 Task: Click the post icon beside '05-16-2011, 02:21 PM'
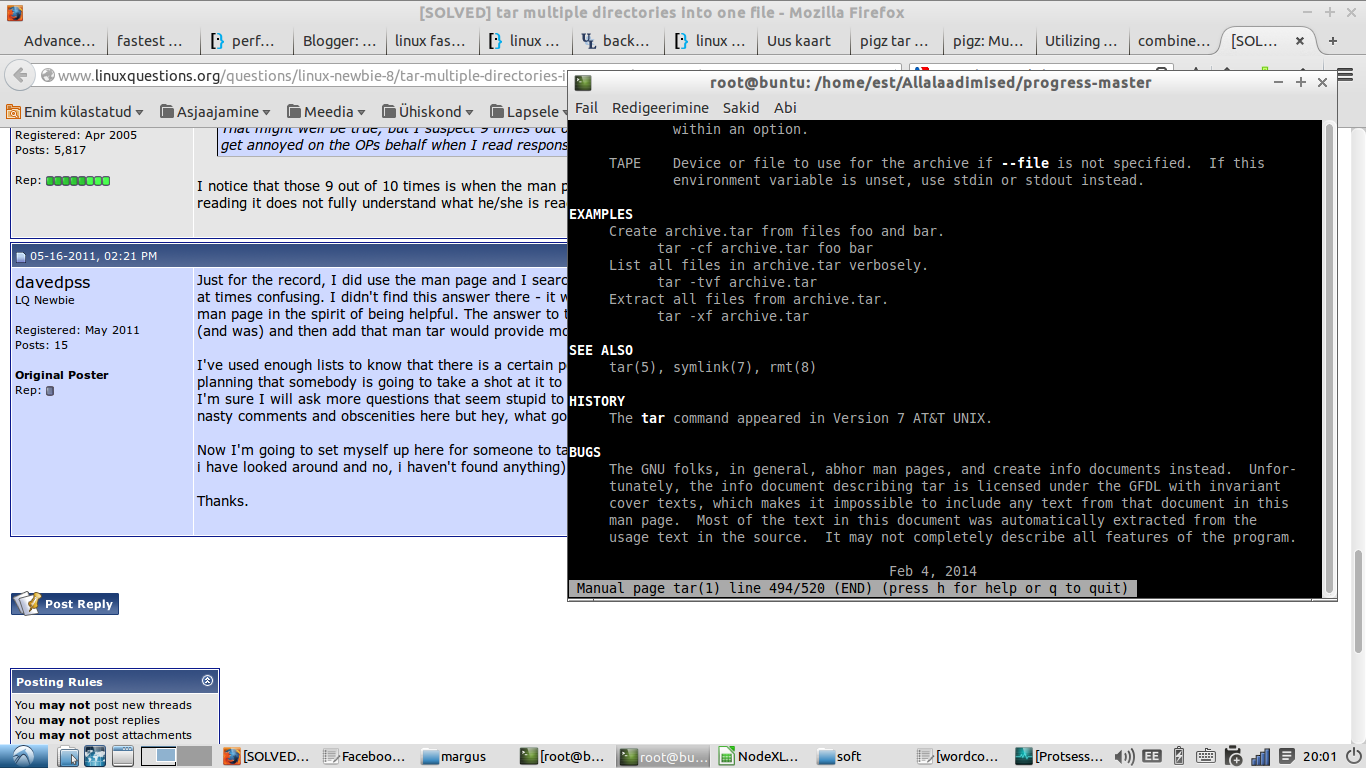(x=20, y=257)
